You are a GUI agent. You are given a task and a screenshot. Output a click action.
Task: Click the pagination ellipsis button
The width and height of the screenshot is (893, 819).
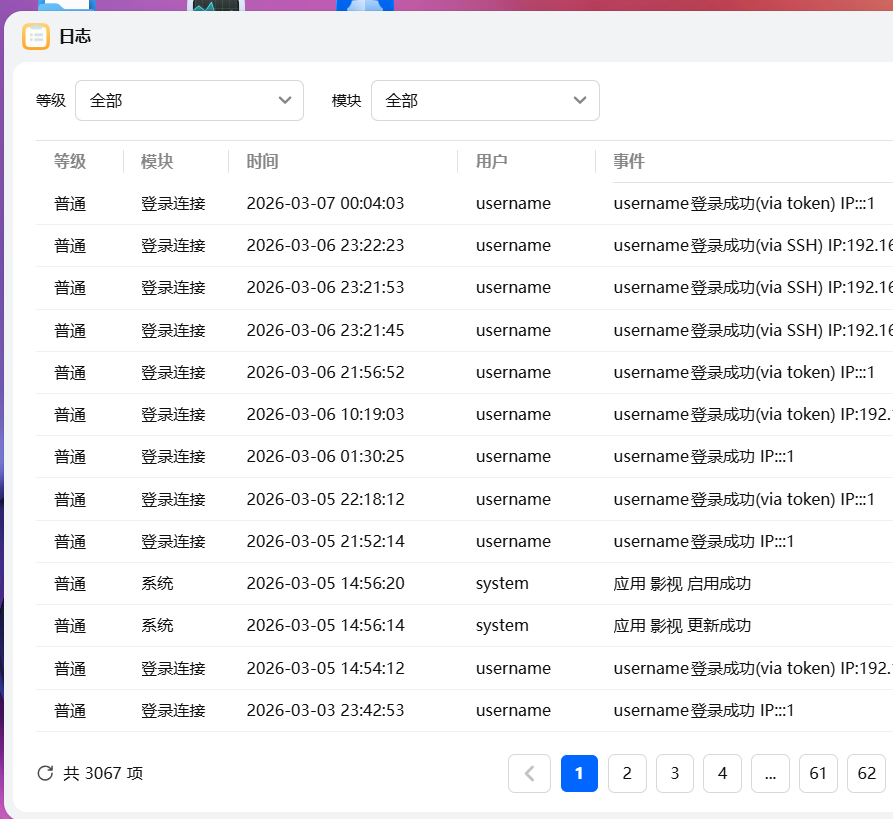pyautogui.click(x=770, y=773)
